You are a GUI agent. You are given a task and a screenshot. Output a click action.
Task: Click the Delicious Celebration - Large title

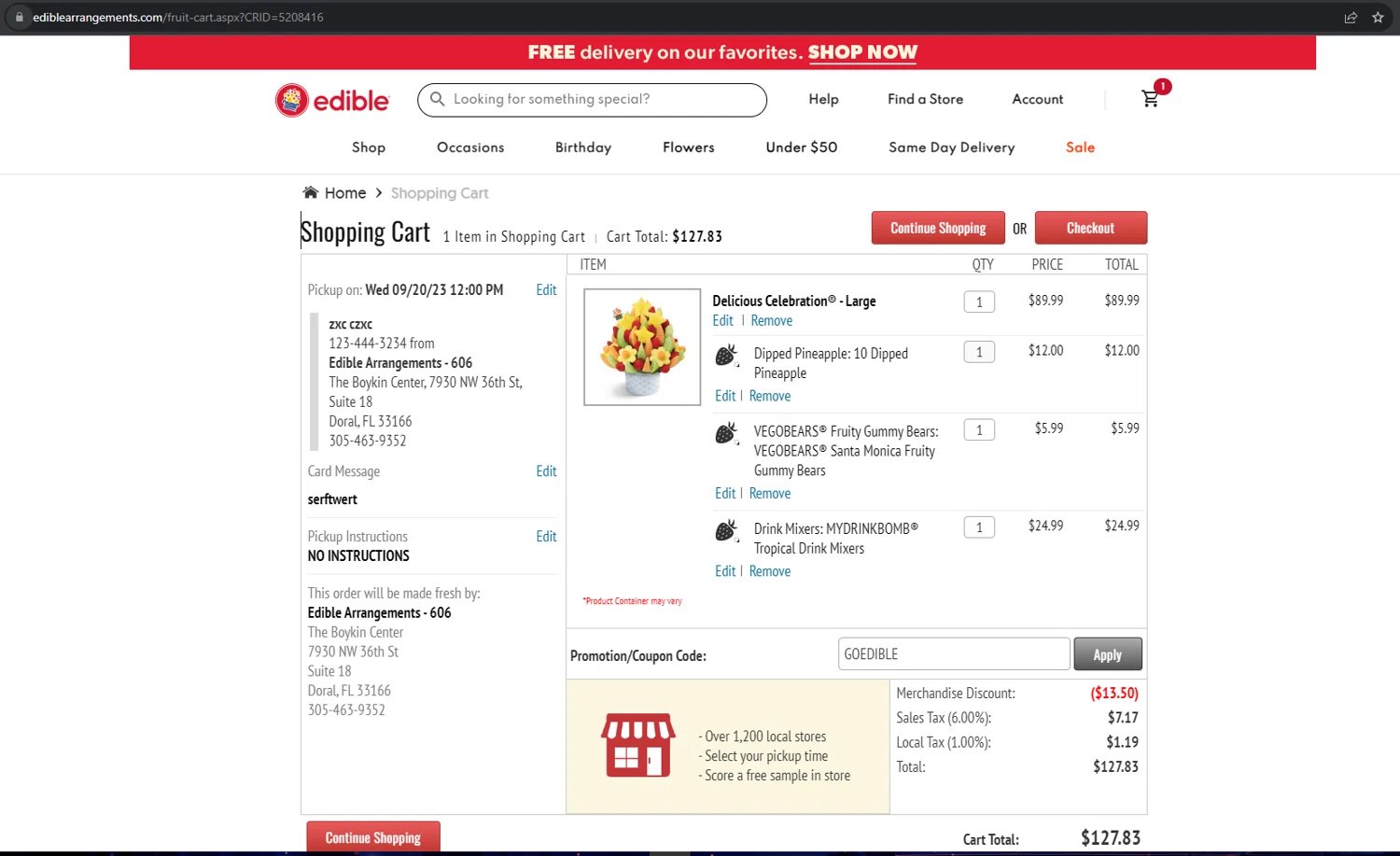point(794,301)
